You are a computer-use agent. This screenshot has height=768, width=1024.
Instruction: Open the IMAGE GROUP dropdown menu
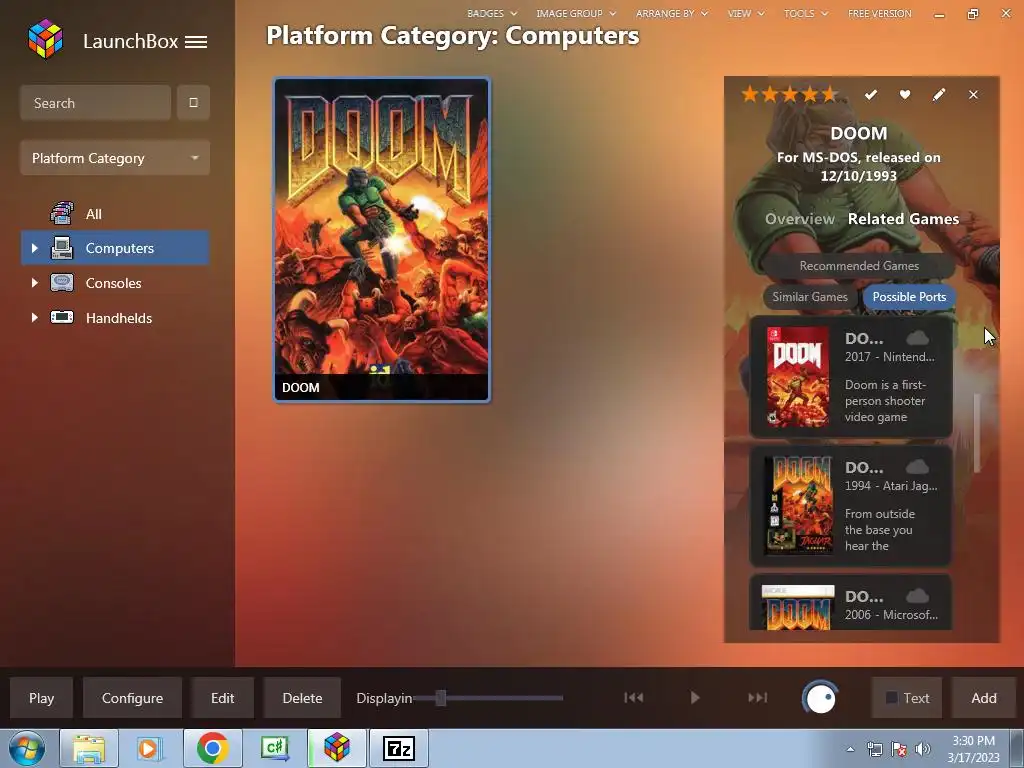click(576, 13)
